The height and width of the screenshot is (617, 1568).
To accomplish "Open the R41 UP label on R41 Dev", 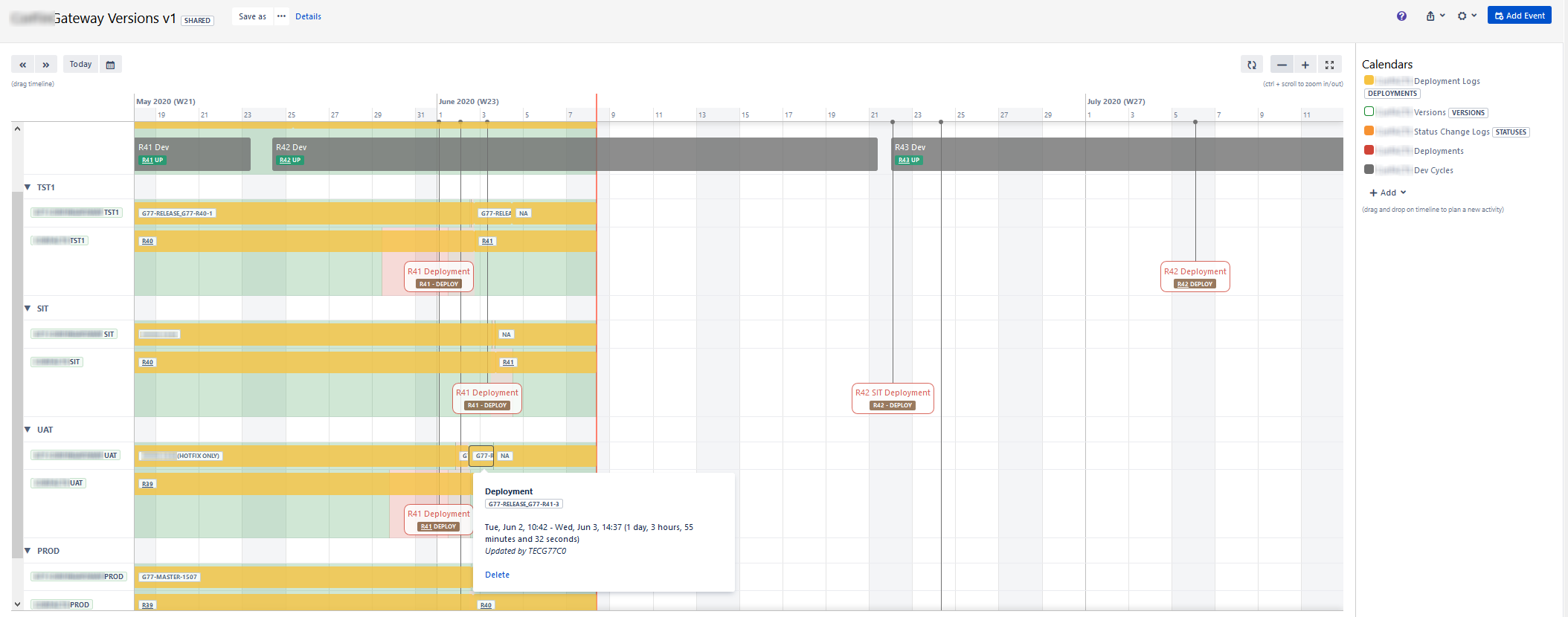I will click(152, 160).
